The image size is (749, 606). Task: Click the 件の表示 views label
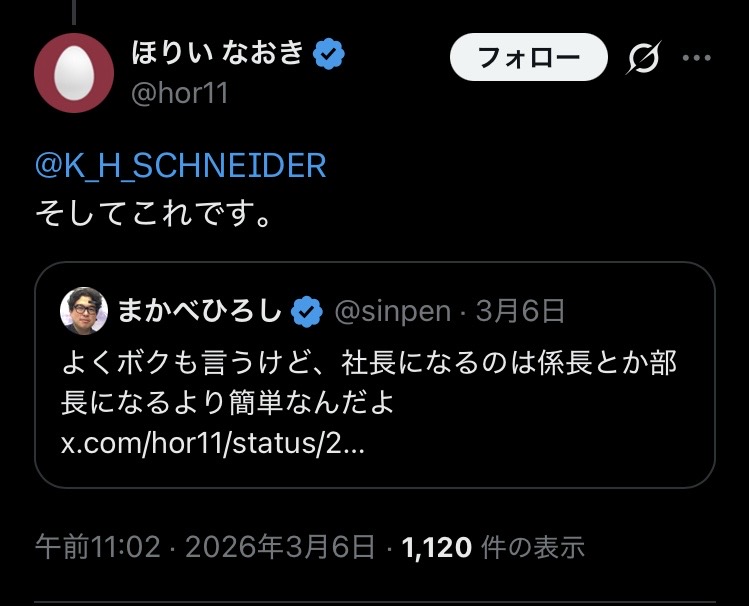click(532, 547)
